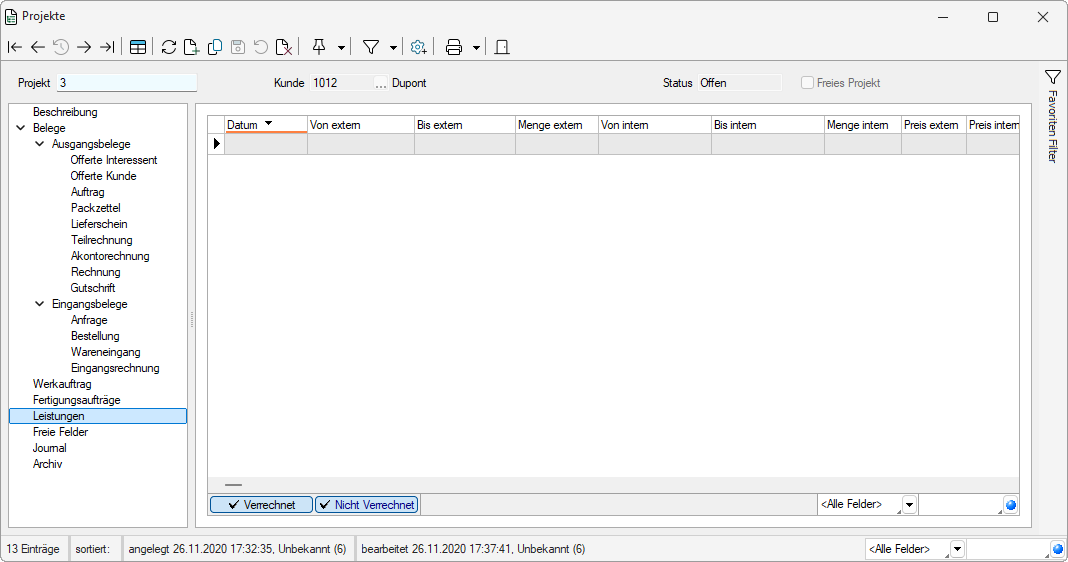Select Bestellung in the tree
Screen dimensions: 1068x562
(x=95, y=336)
